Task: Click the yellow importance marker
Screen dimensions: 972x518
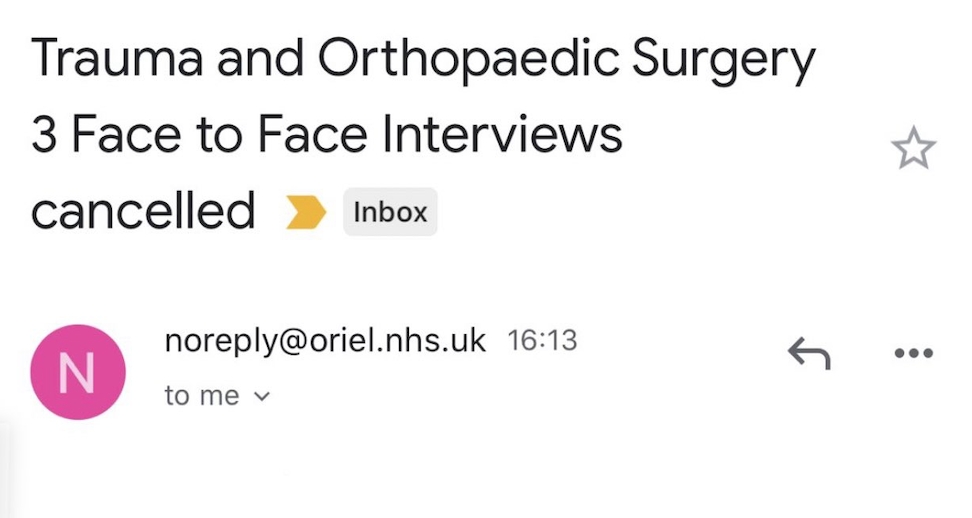Action: pos(305,212)
